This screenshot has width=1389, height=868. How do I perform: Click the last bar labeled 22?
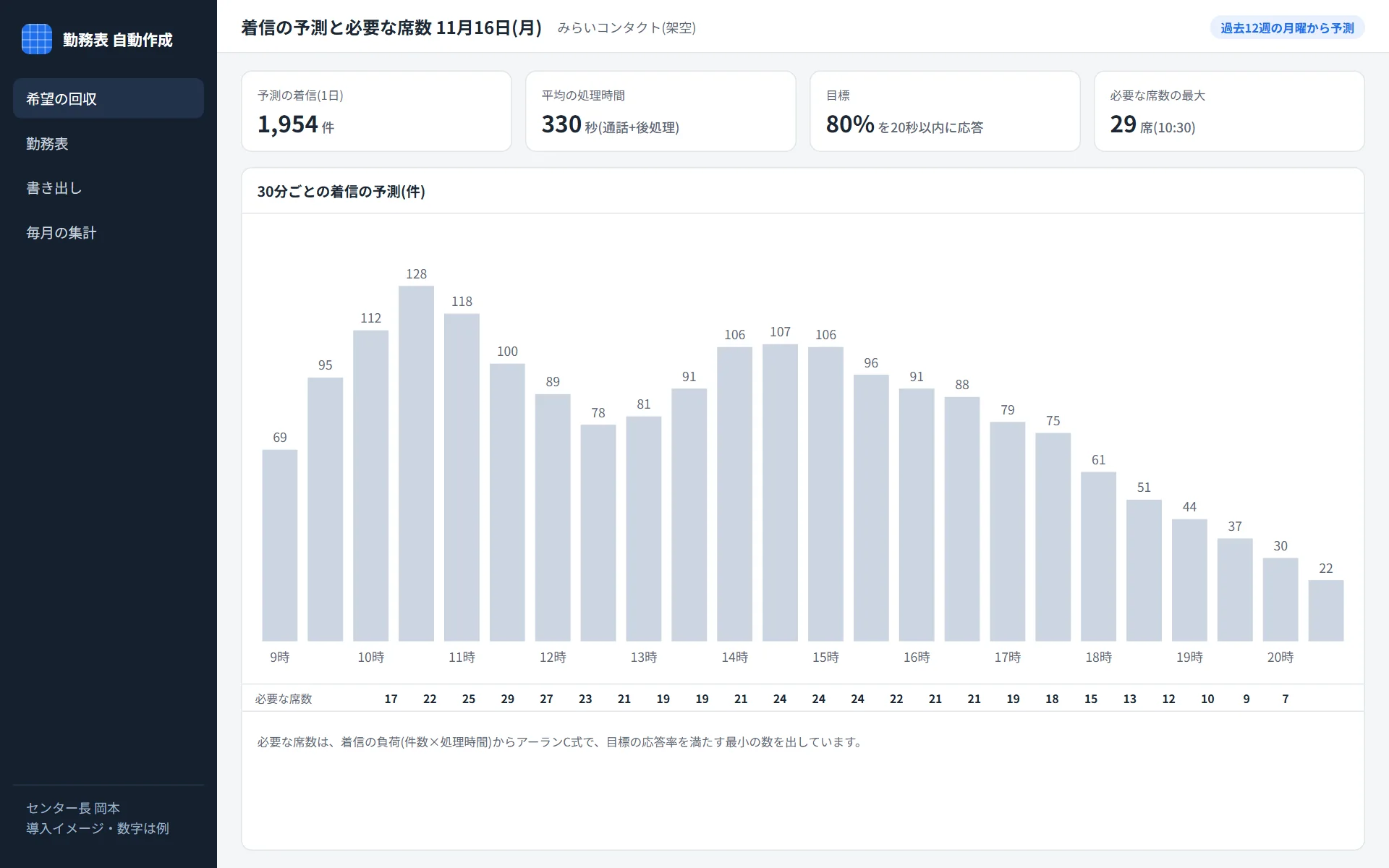[1326, 610]
